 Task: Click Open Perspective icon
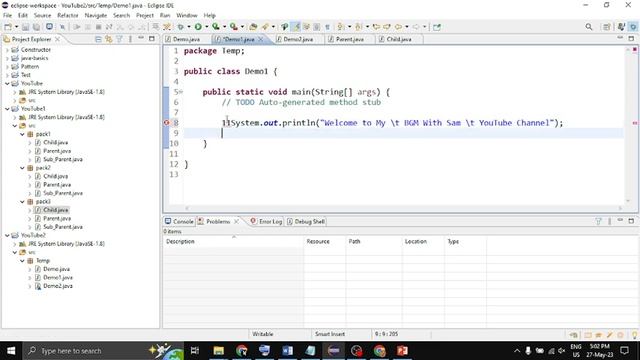(x=607, y=27)
